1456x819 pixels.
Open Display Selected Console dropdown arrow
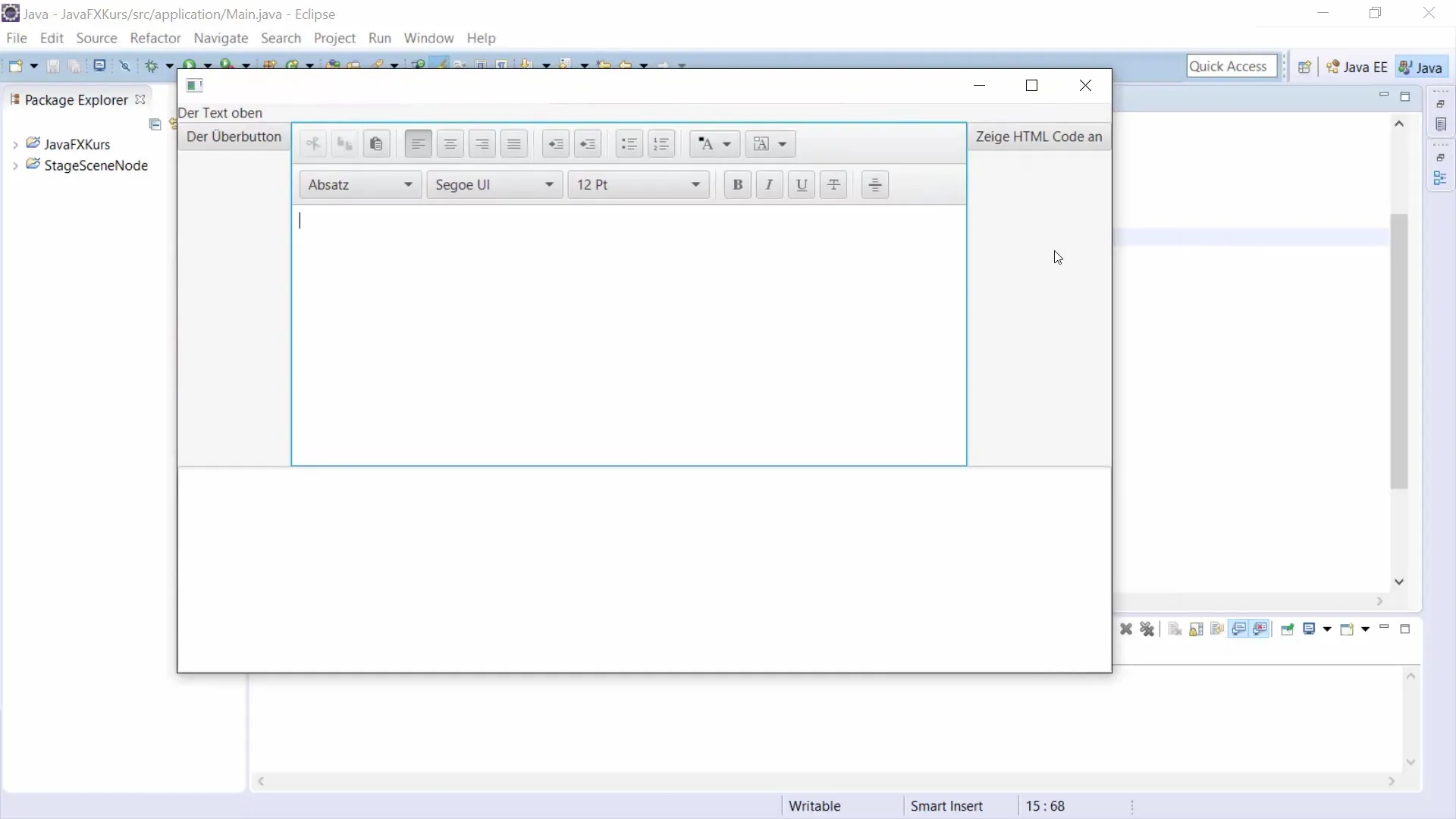coord(1327,629)
